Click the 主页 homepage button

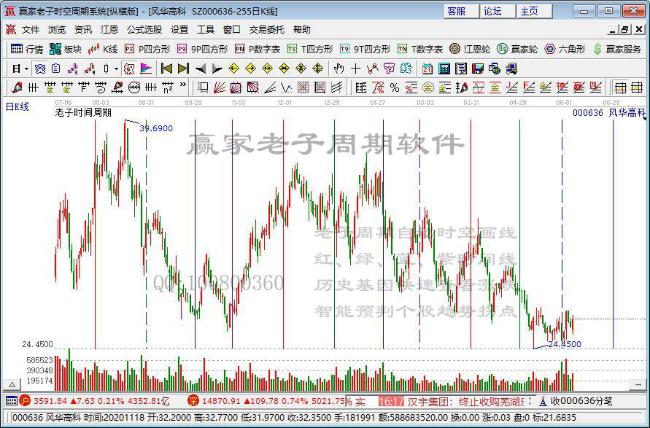534,11
